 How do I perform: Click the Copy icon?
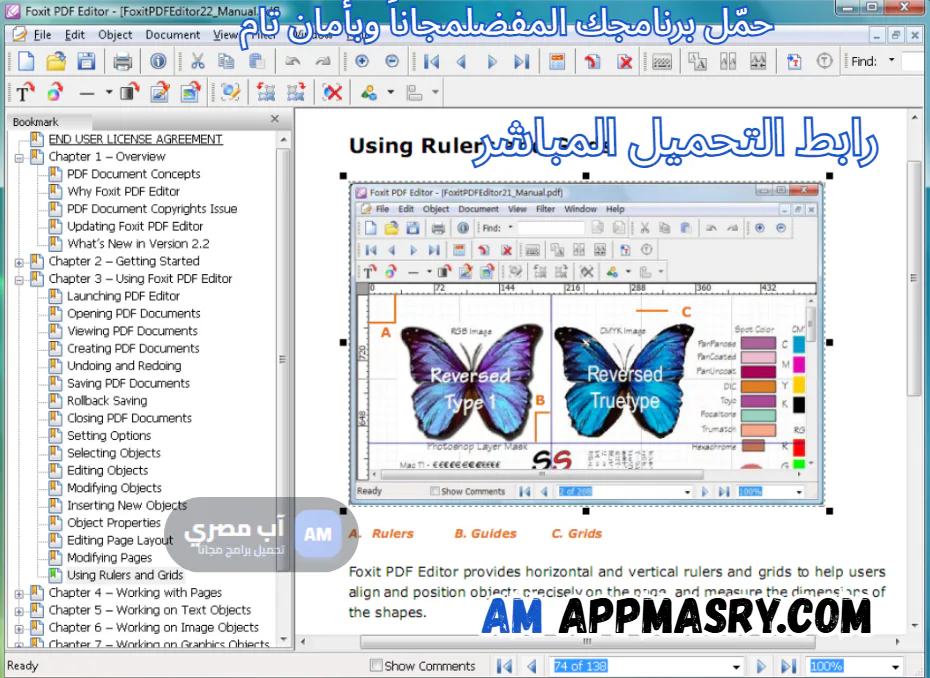[x=226, y=61]
